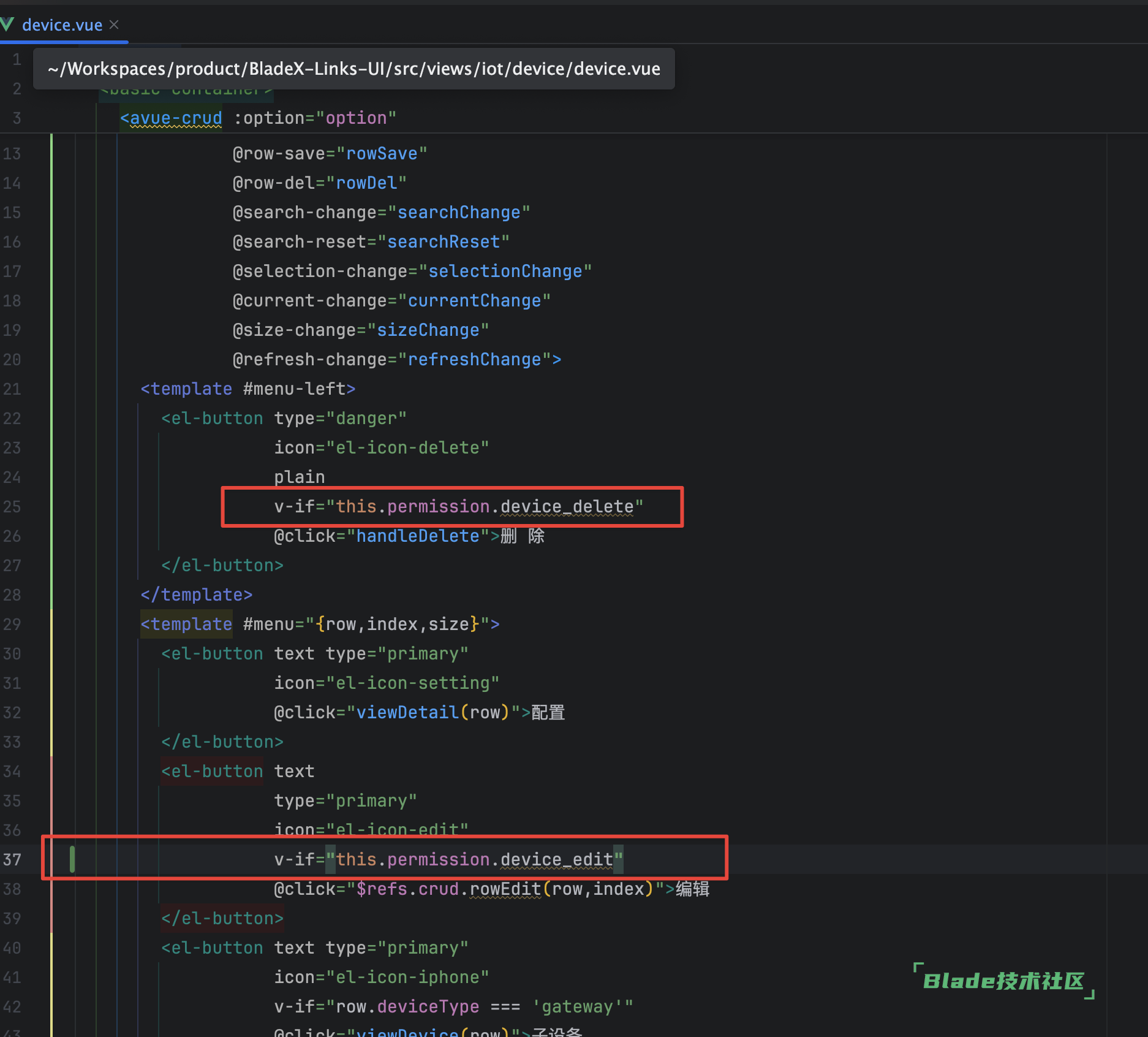This screenshot has height=1037, width=1148.
Task: Click the rowSave handler on line 13
Action: pos(381,154)
